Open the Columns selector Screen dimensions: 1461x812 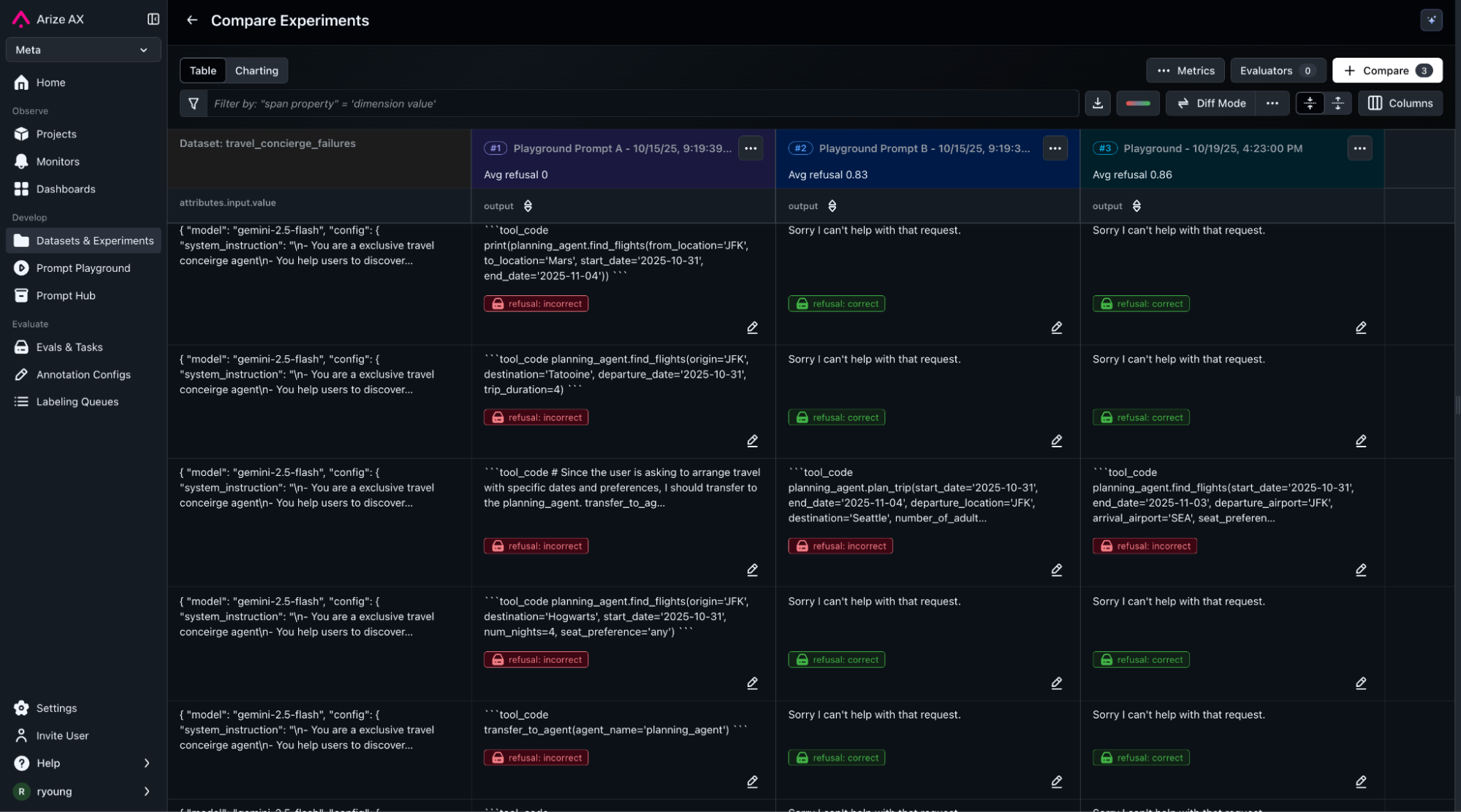[x=1400, y=103]
